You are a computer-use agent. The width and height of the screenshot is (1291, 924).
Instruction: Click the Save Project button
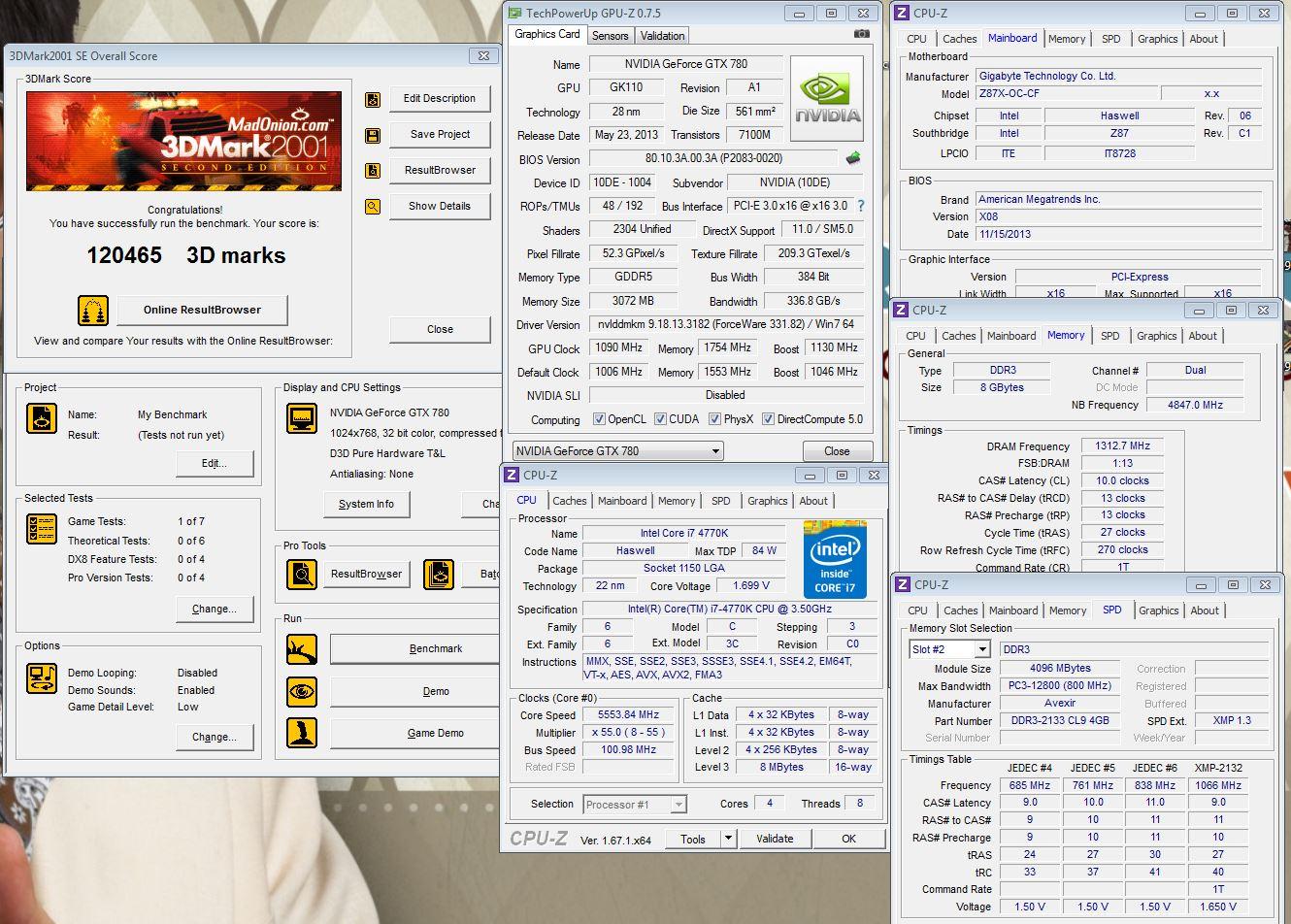coord(440,135)
